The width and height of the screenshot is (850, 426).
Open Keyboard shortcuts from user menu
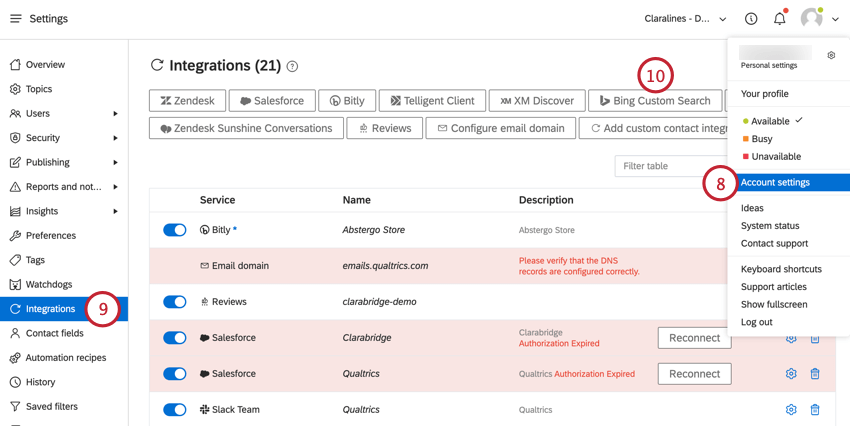click(x=782, y=269)
